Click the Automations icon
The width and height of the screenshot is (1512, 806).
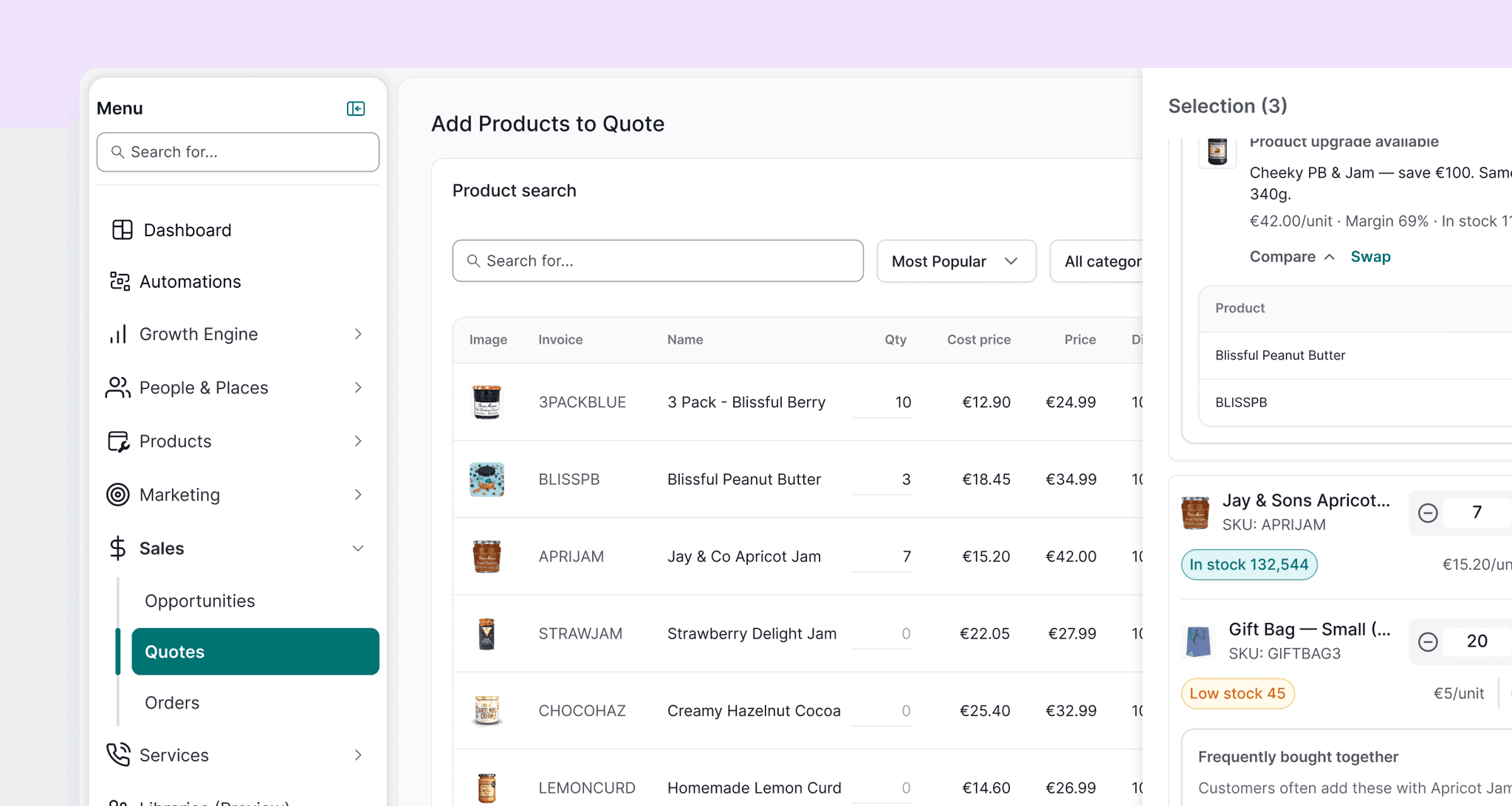(x=120, y=281)
